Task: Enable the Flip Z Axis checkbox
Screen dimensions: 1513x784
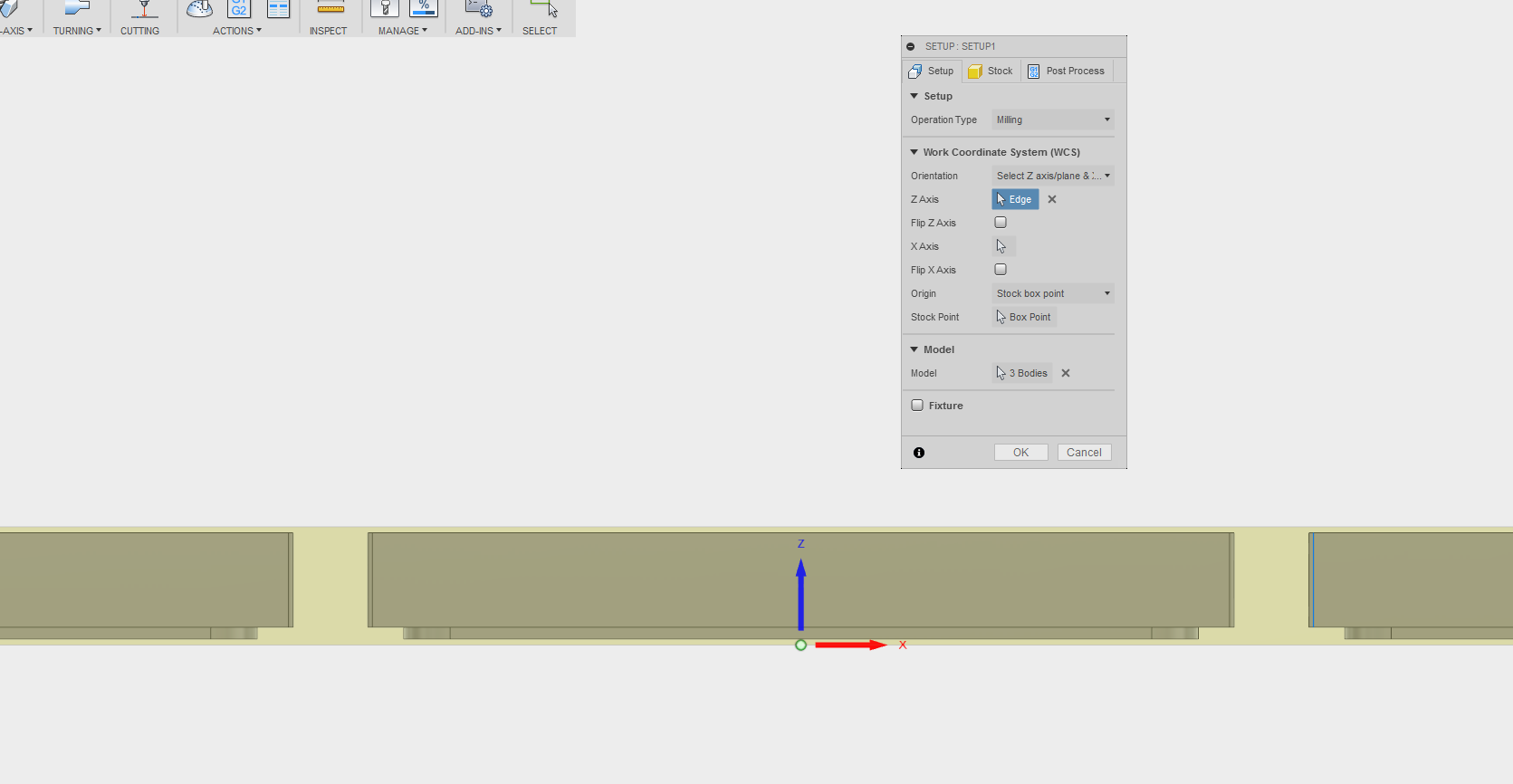Action: 1001,223
